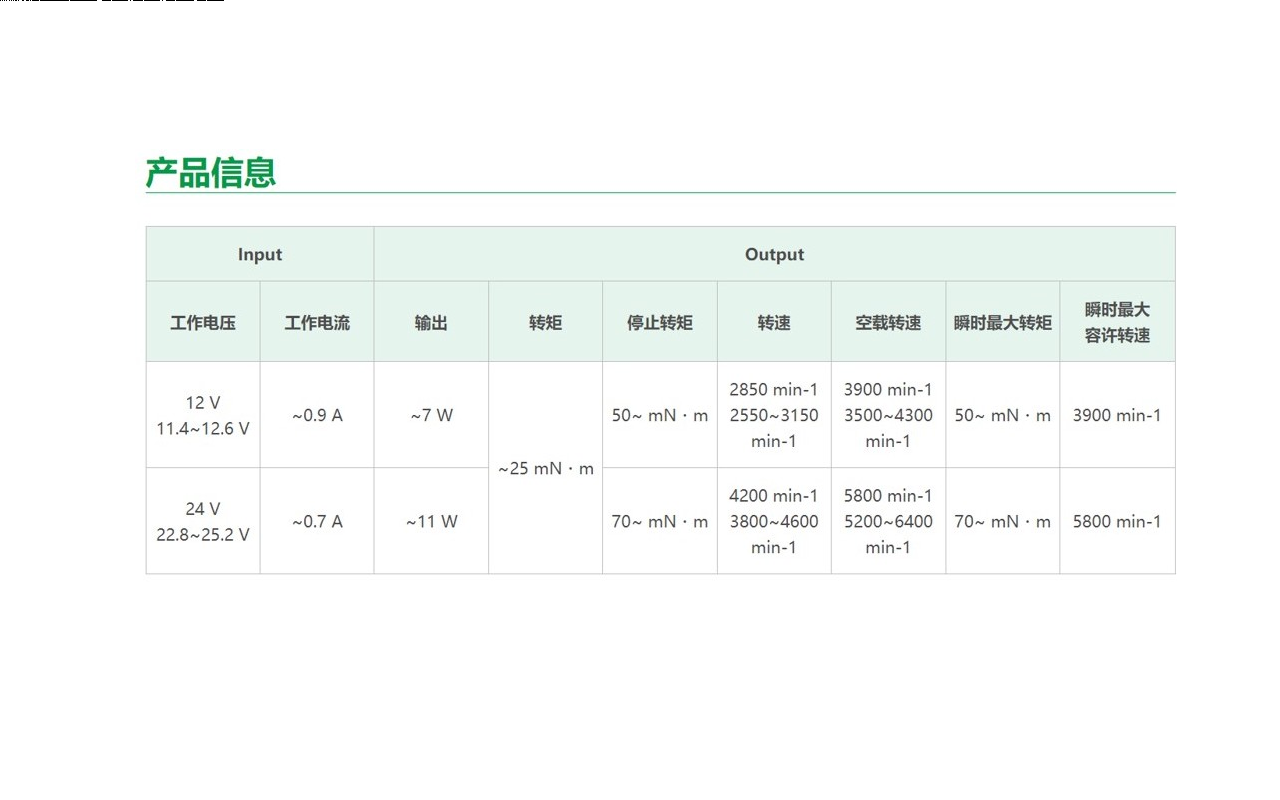
Task: Select the ~7 W output cell
Action: coord(431,415)
